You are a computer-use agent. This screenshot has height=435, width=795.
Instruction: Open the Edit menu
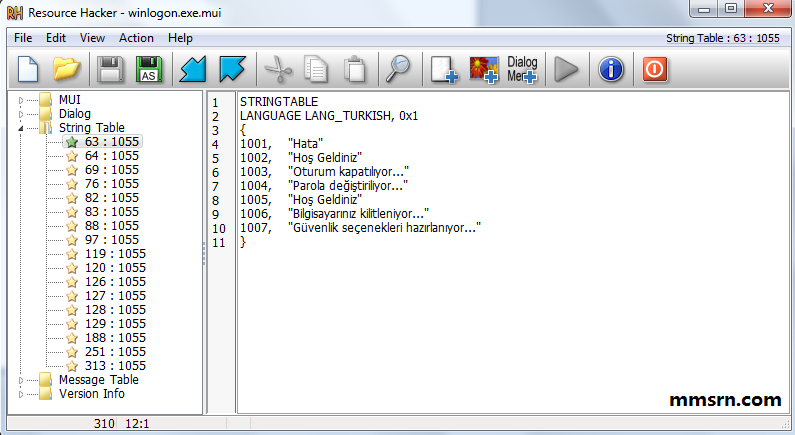click(x=56, y=38)
